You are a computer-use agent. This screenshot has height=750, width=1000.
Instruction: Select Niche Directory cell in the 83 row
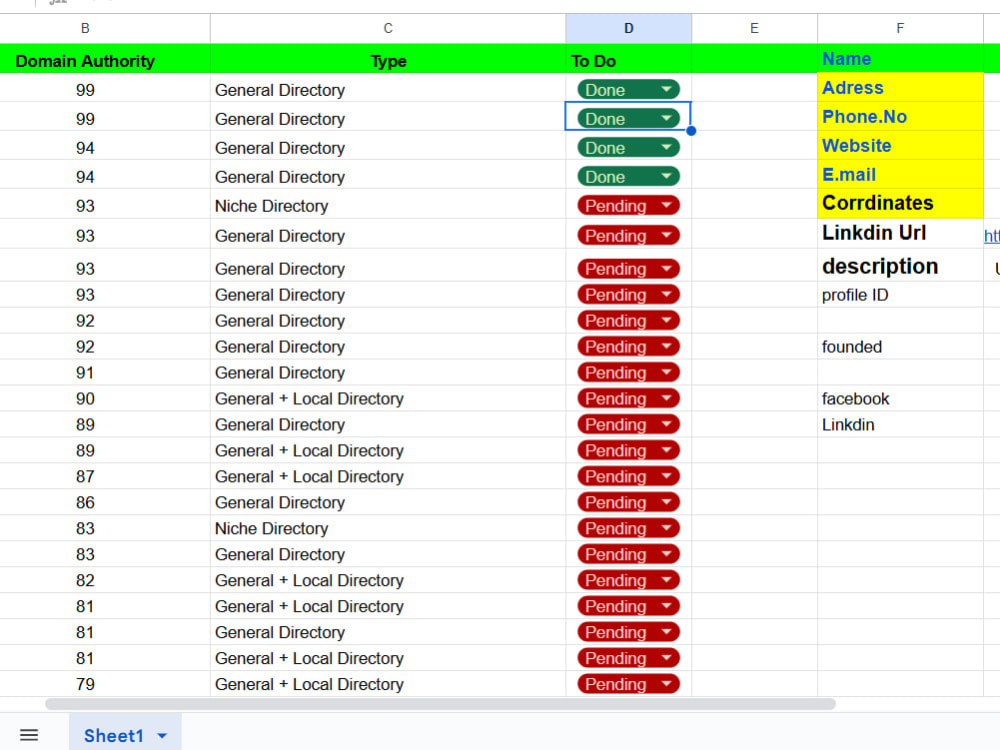point(388,528)
